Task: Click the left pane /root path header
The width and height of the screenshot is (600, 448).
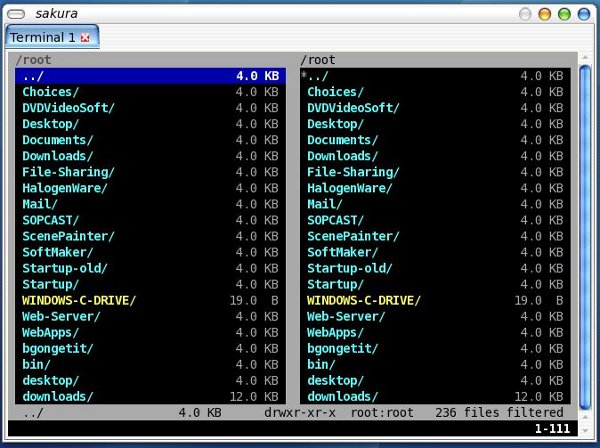Action: click(34, 60)
